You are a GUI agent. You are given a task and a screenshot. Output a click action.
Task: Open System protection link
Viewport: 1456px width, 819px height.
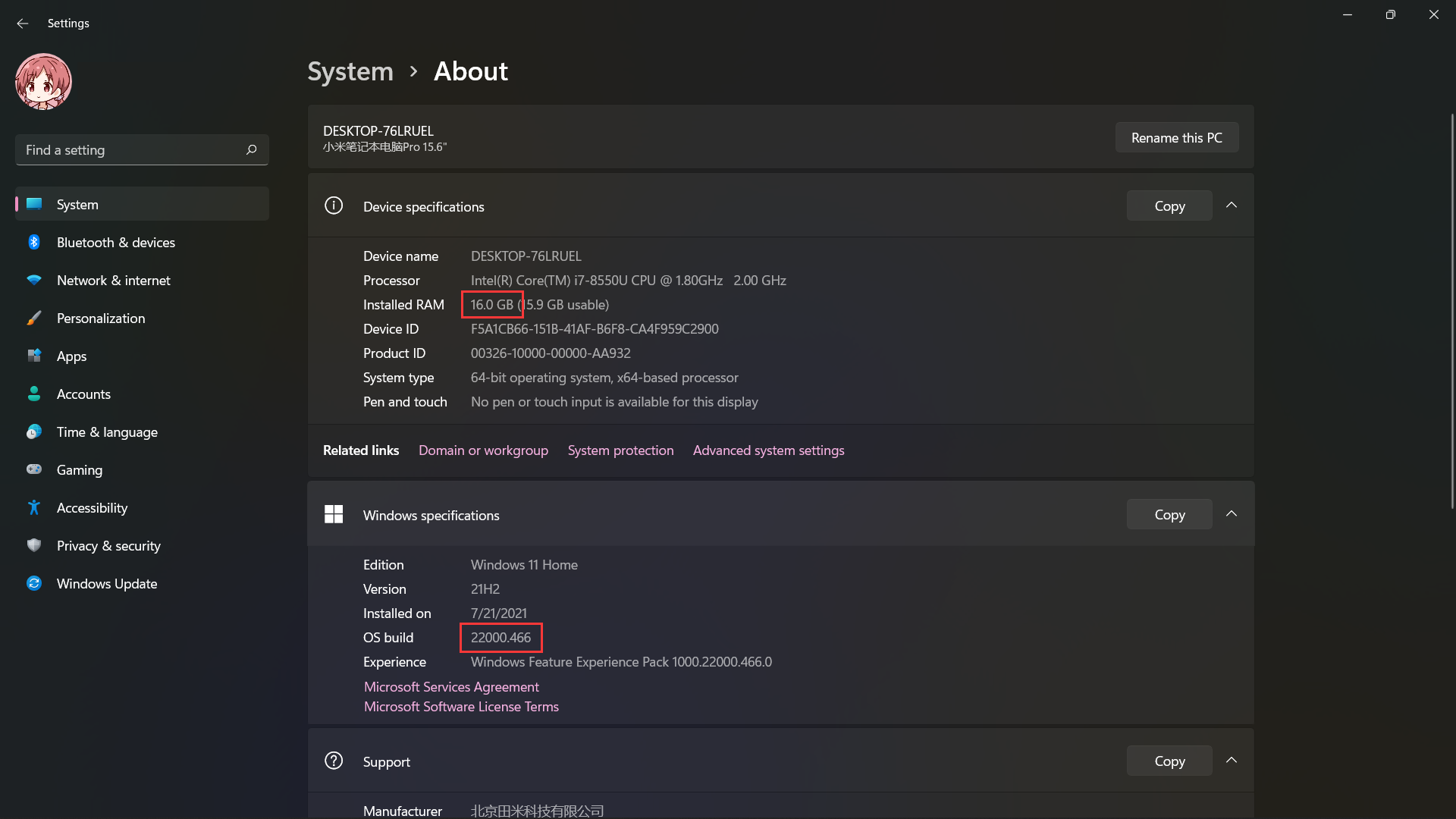tap(620, 450)
